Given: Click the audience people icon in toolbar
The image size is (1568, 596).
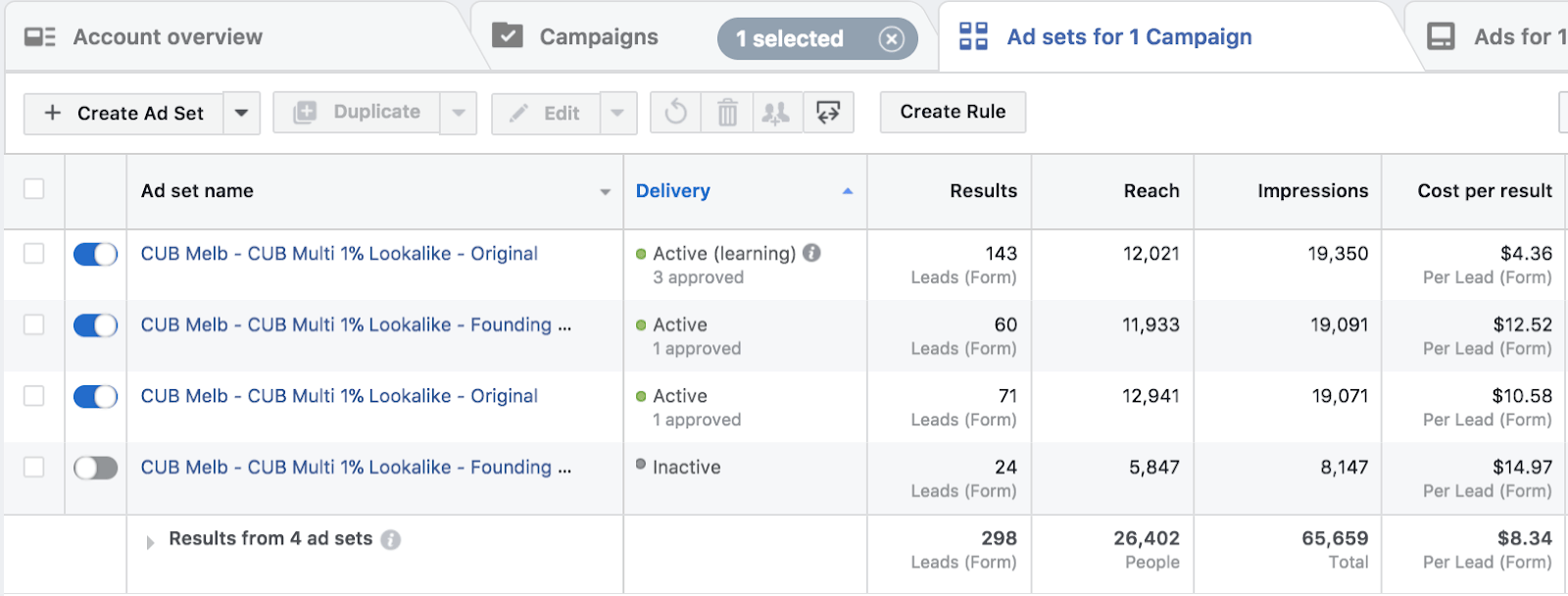Looking at the screenshot, I should pos(776,113).
